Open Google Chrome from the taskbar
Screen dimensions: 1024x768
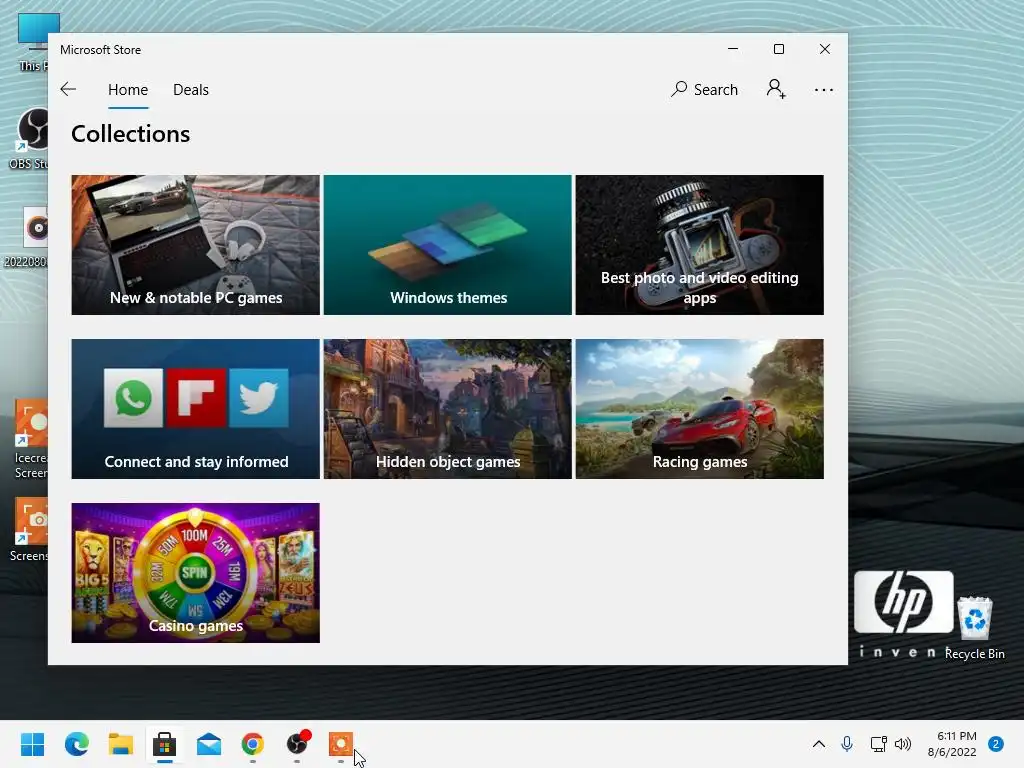click(x=253, y=744)
